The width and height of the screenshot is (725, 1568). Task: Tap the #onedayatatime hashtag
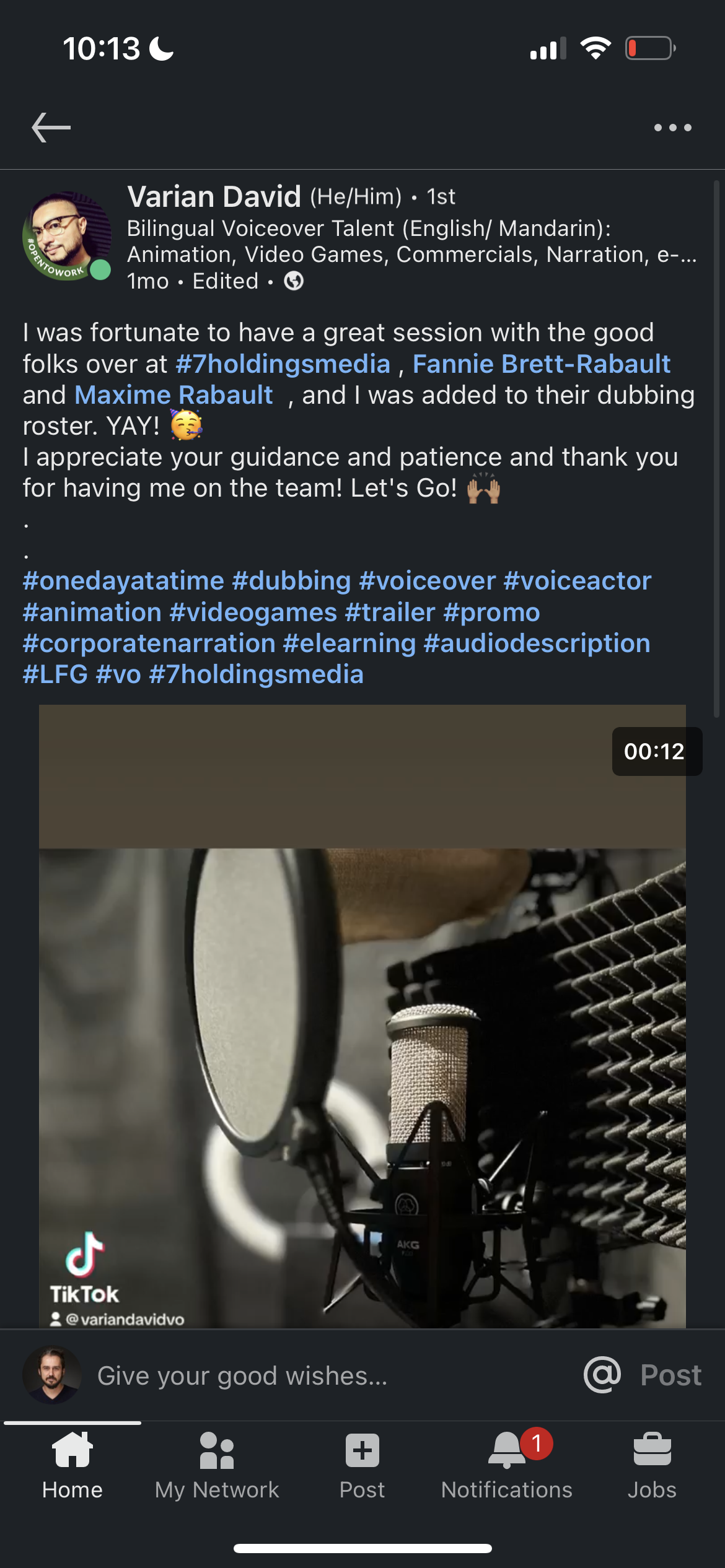tap(123, 581)
